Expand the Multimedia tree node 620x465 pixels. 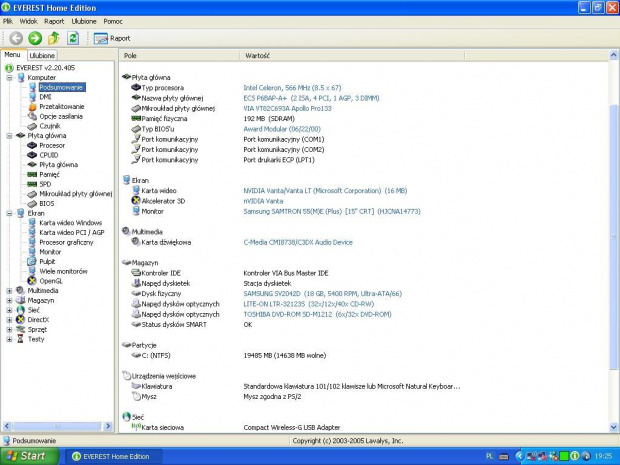point(10,291)
